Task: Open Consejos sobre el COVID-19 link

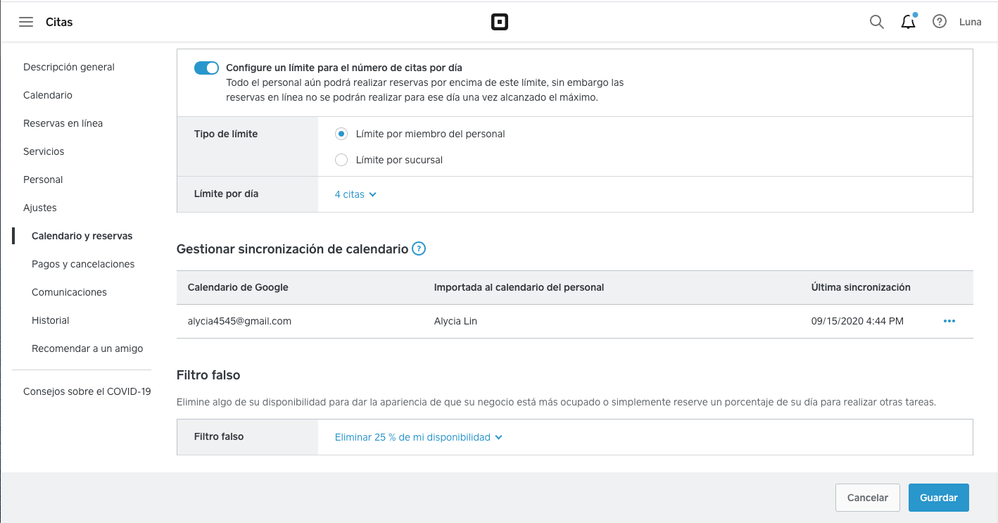Action: (x=87, y=391)
